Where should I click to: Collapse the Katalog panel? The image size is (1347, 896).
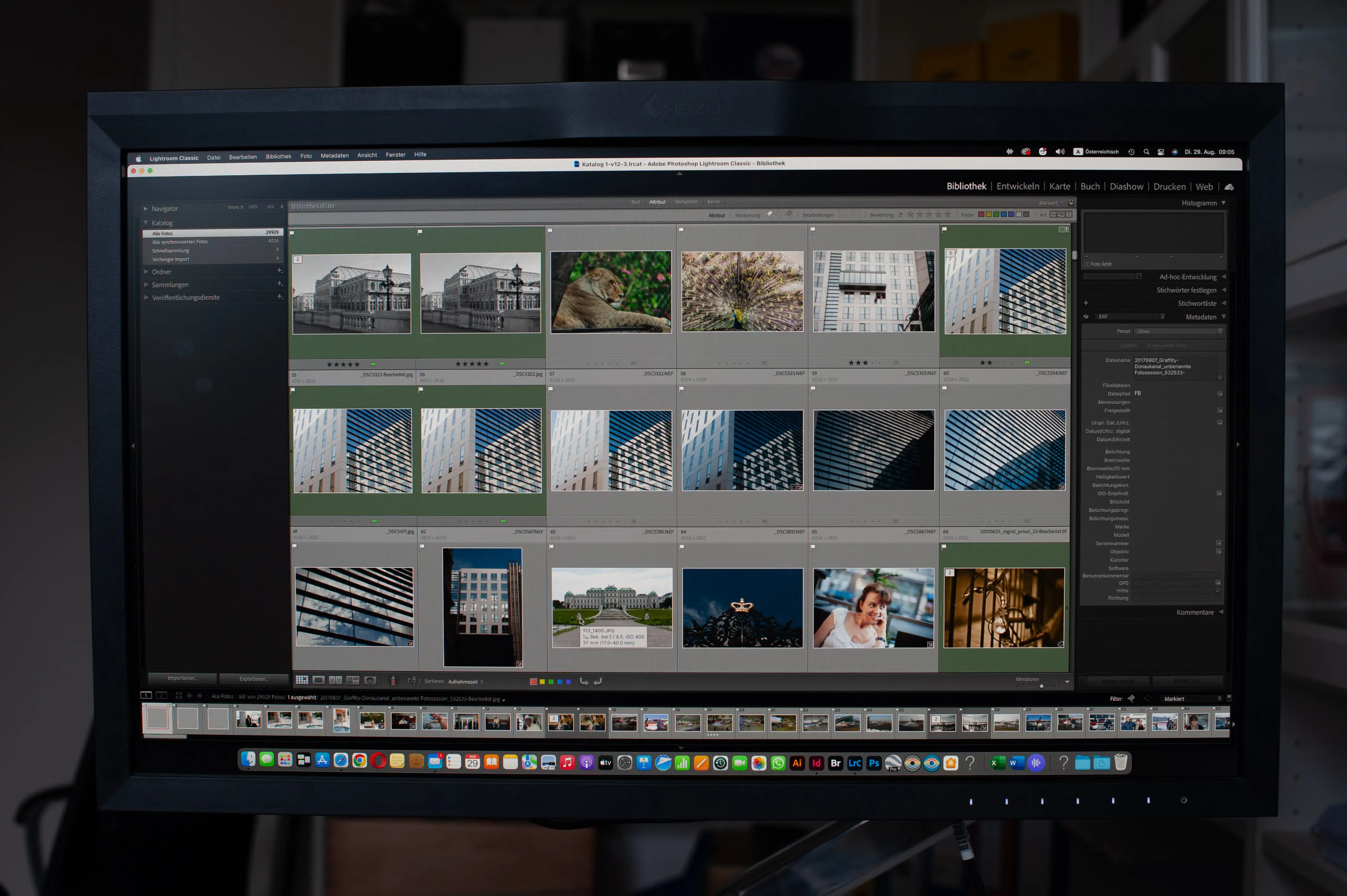click(146, 222)
